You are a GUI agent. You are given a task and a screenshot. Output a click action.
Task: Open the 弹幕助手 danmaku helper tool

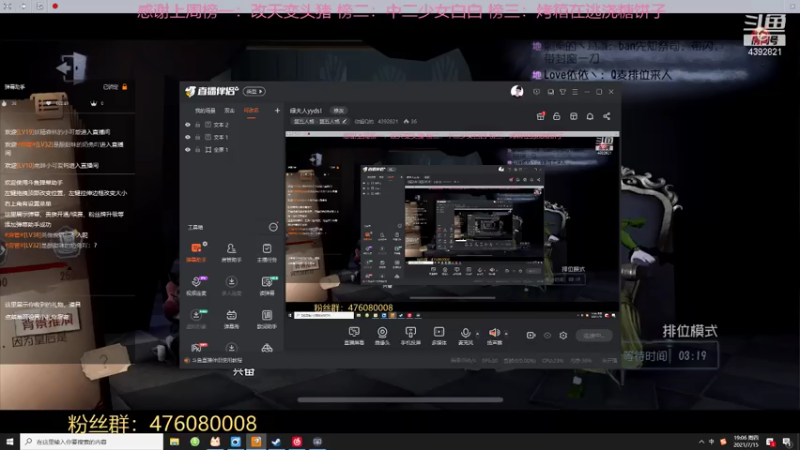(x=196, y=252)
